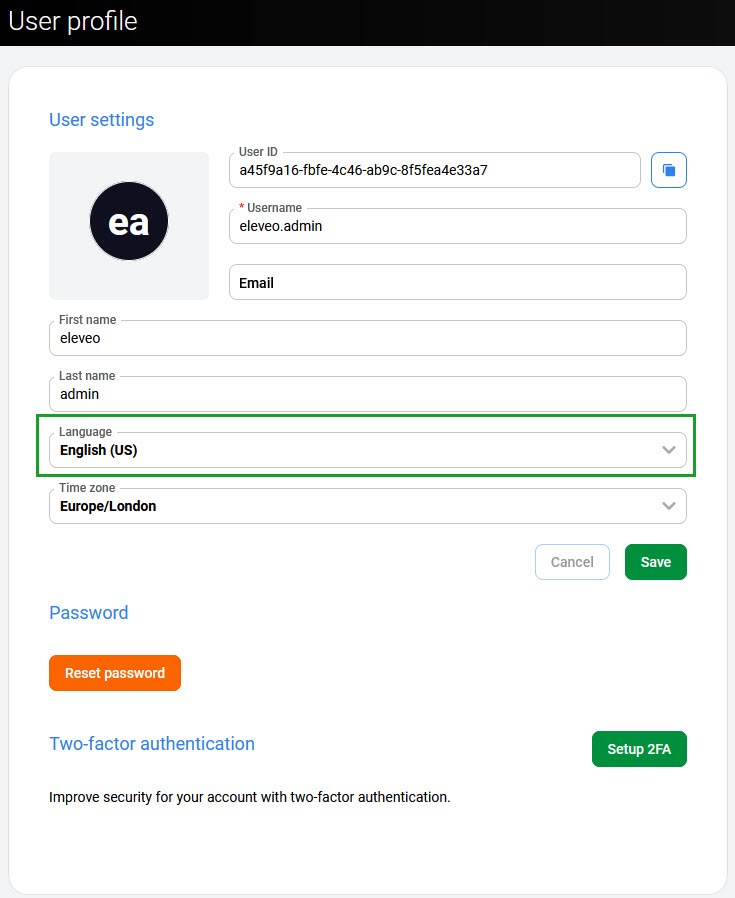This screenshot has height=898, width=735.
Task: Click the User profile page title
Action: (x=73, y=21)
